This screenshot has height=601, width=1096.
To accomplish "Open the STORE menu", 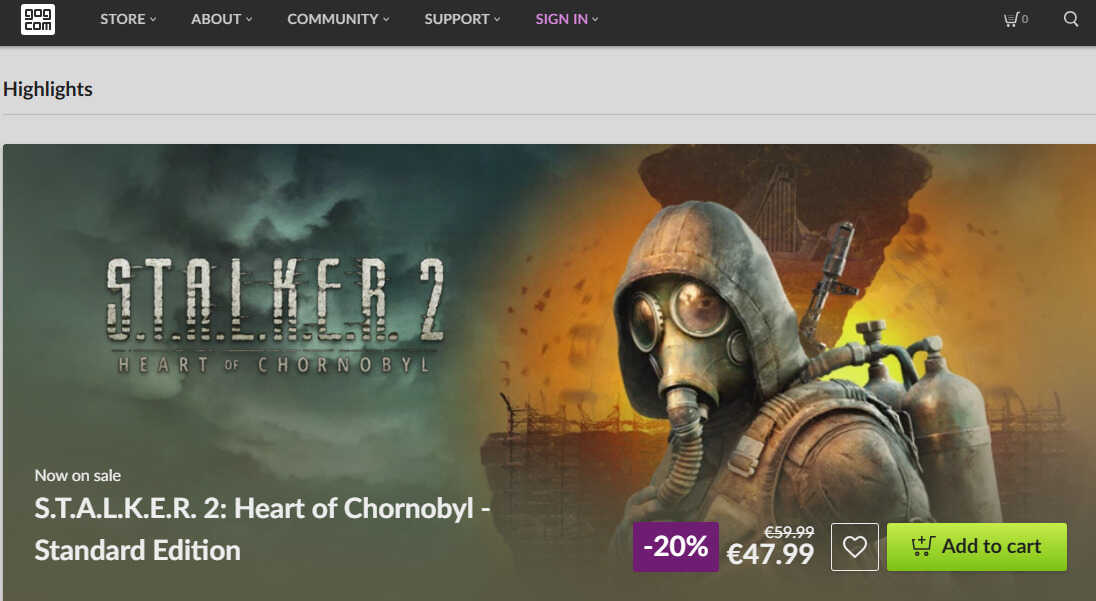I will click(122, 19).
